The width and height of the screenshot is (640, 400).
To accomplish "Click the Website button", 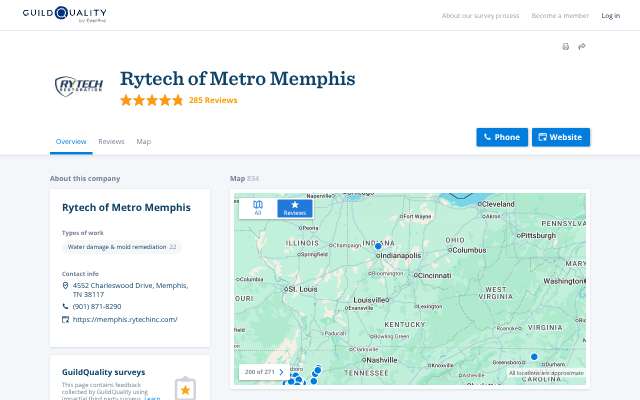I will tap(561, 137).
